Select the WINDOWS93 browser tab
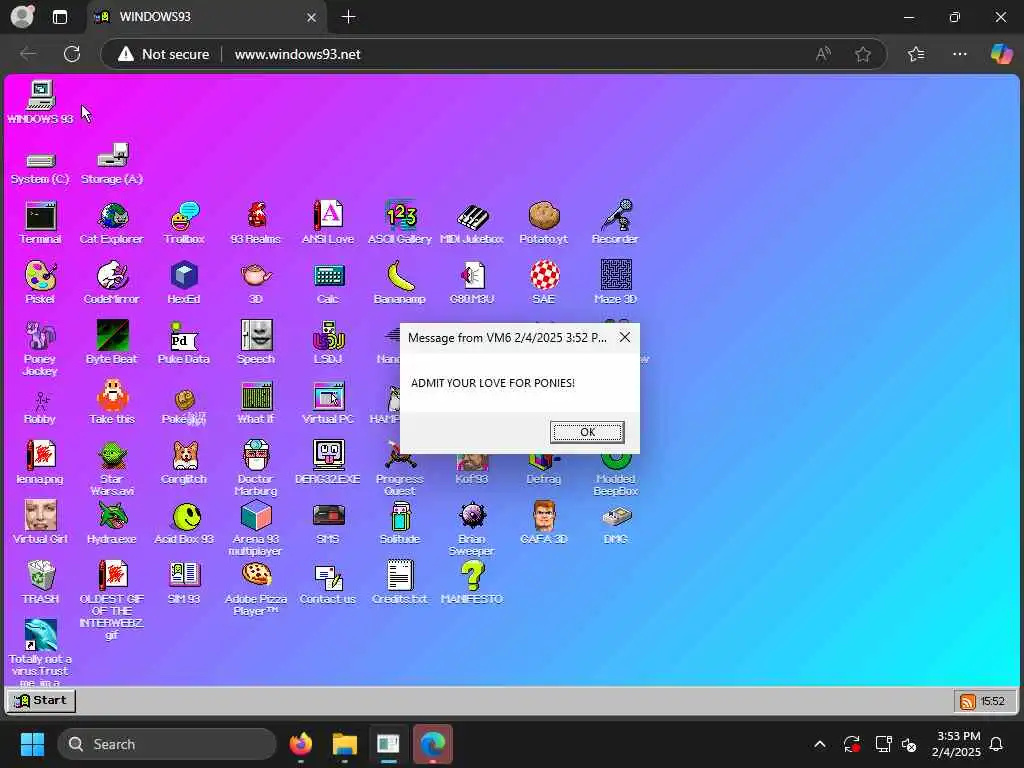Viewport: 1024px width, 768px height. pos(206,17)
